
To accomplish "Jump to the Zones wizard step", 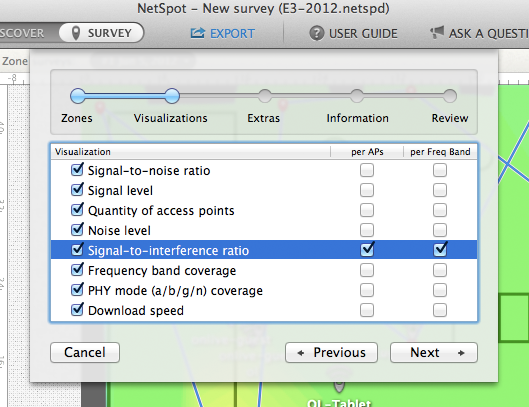I will pyautogui.click(x=78, y=96).
